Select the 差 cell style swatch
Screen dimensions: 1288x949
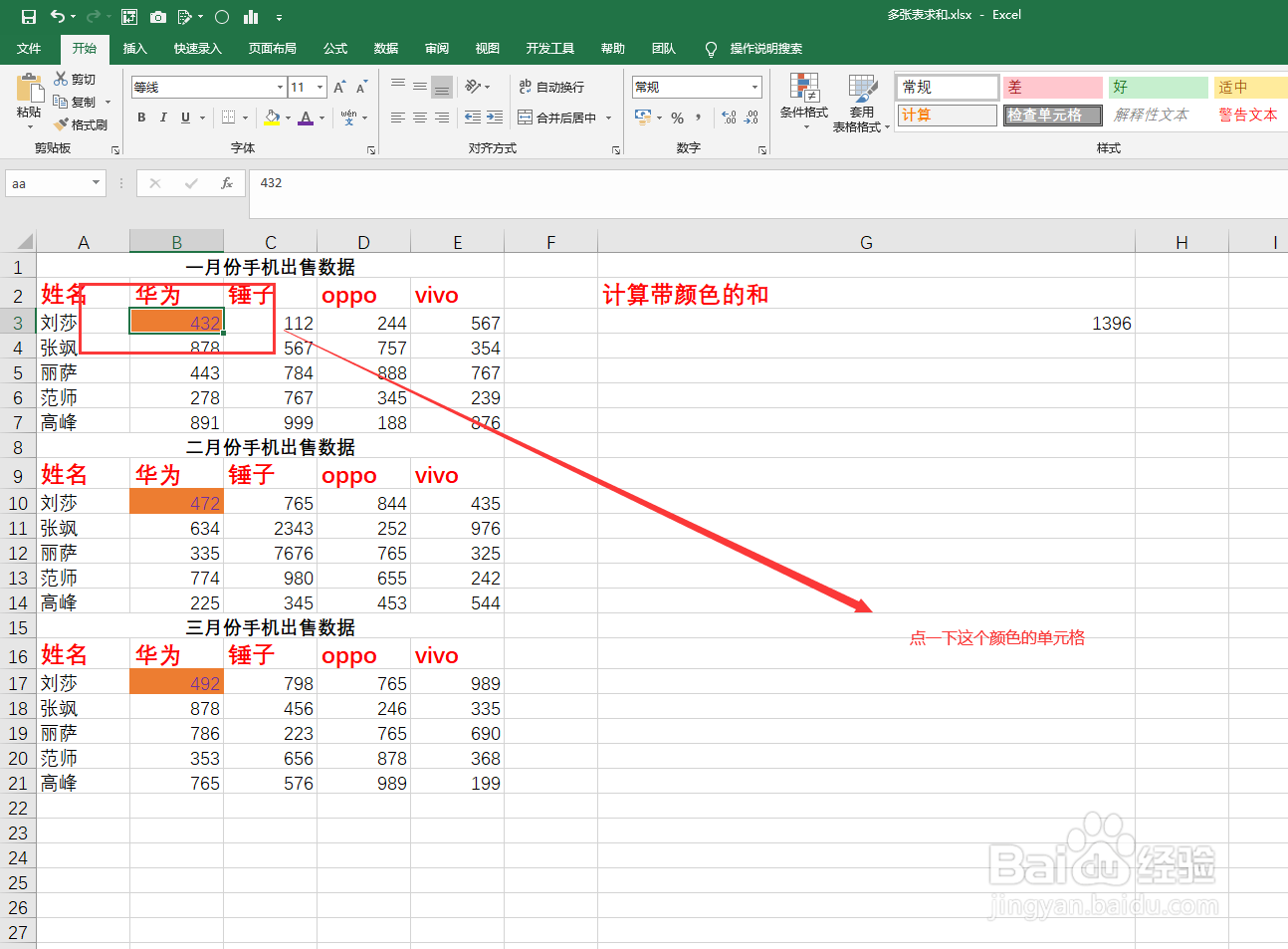1052,87
